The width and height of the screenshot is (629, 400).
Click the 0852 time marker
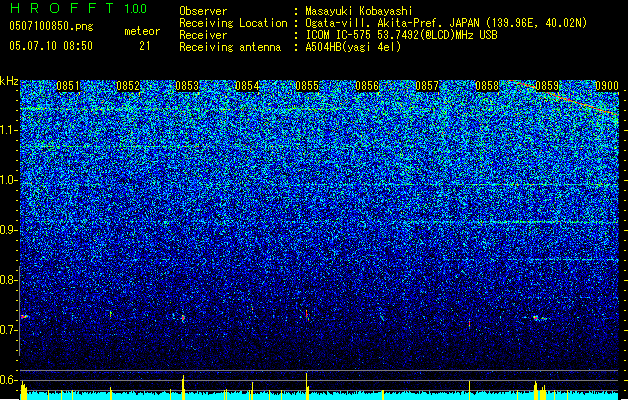point(128,86)
